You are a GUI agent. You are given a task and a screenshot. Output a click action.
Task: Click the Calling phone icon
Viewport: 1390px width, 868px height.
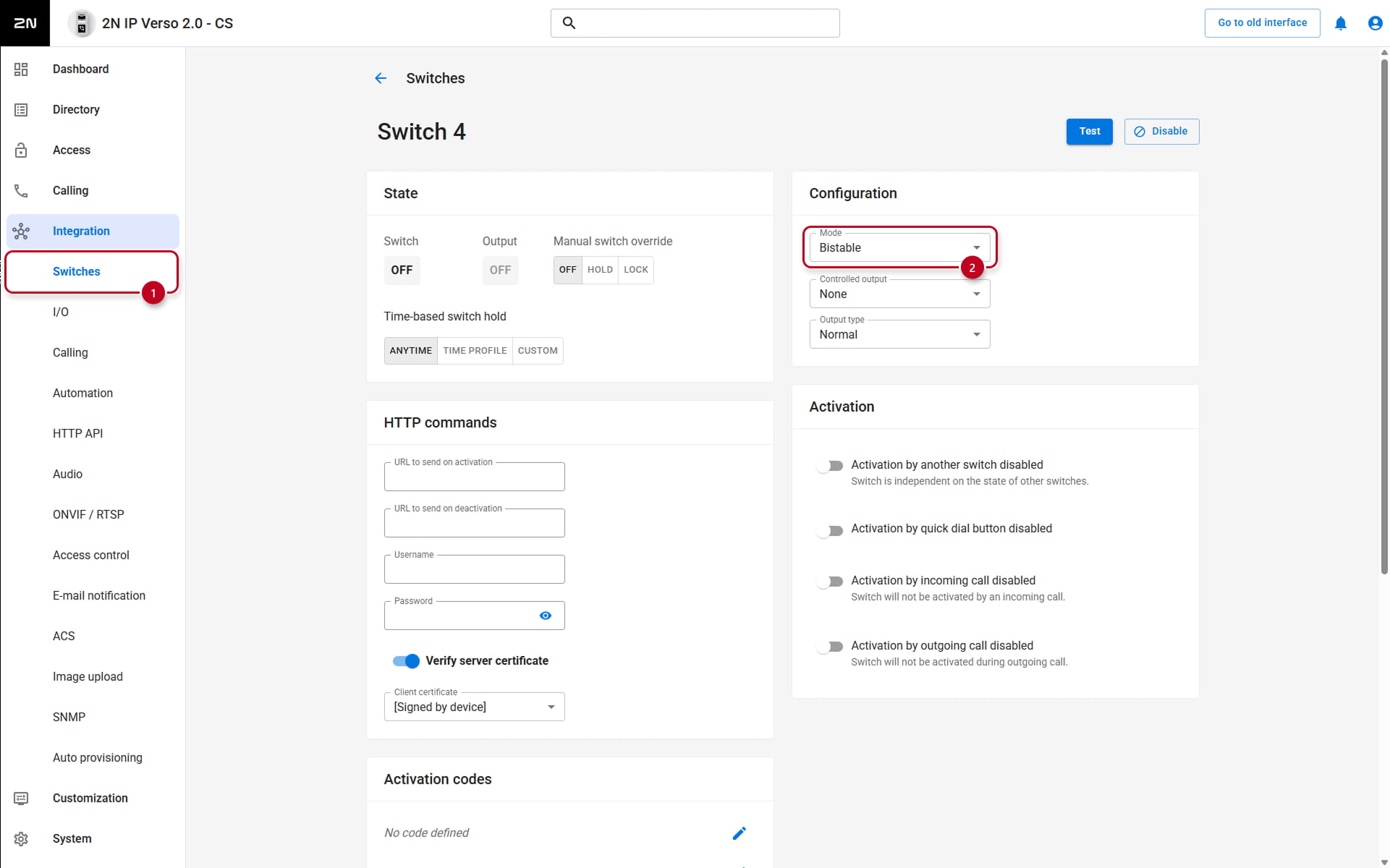coord(21,190)
